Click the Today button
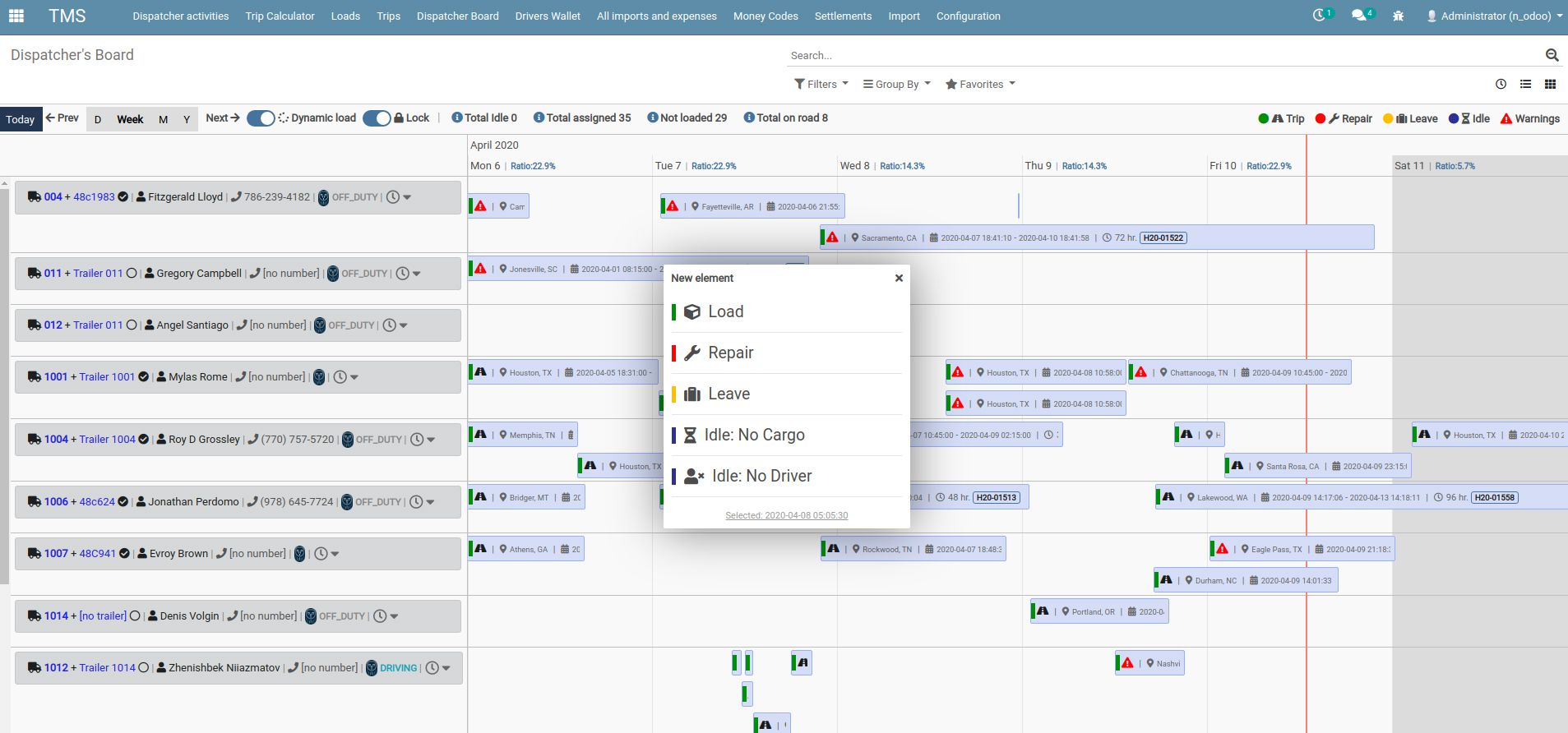Image resolution: width=1568 pixels, height=733 pixels. click(x=21, y=119)
